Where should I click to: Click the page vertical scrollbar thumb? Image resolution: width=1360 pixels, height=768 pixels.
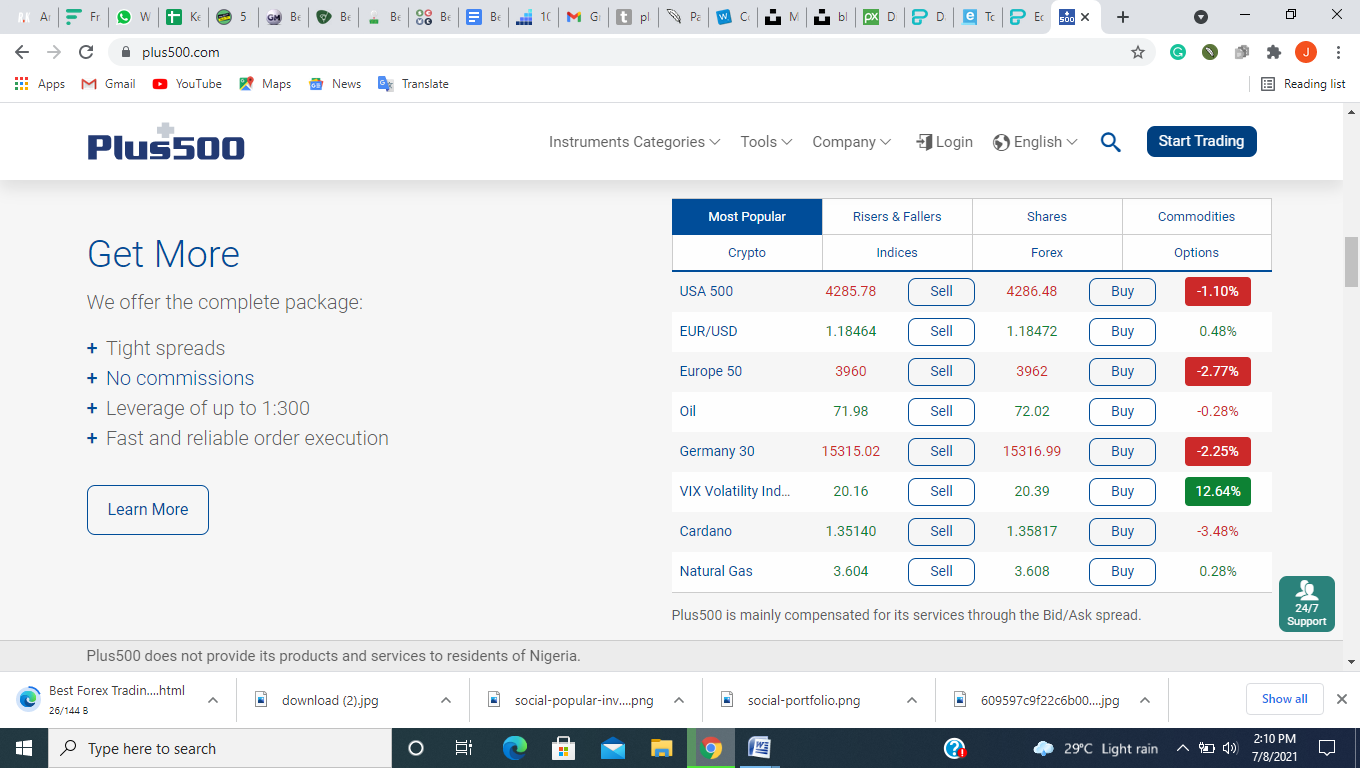(x=1352, y=262)
